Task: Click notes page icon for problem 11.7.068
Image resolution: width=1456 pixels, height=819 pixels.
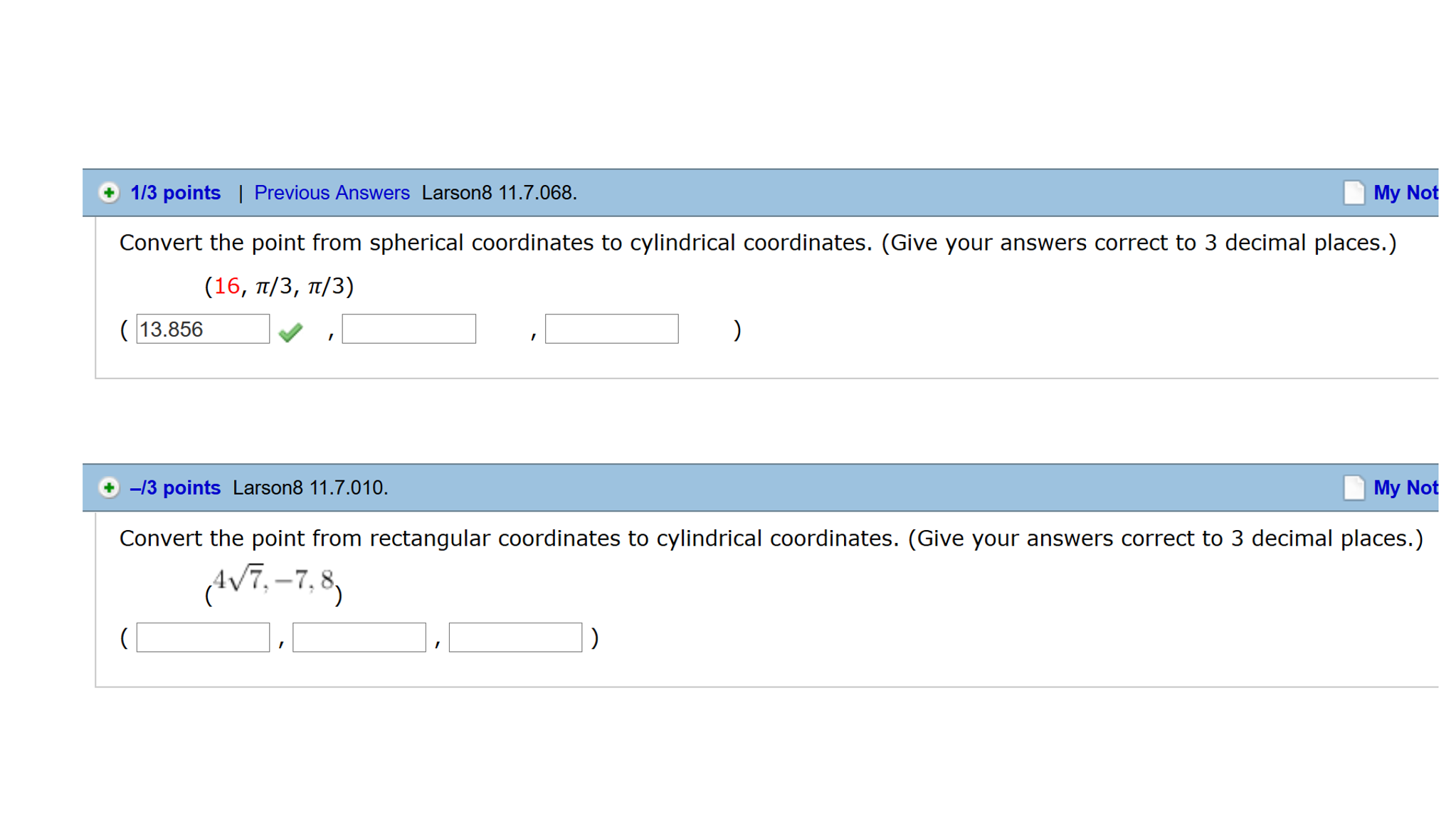Action: pos(1354,193)
